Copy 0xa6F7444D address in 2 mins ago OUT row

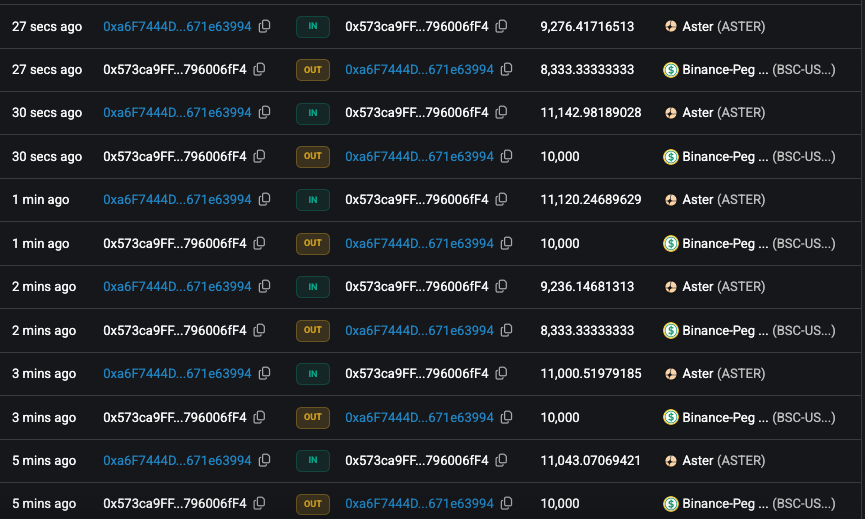click(506, 330)
